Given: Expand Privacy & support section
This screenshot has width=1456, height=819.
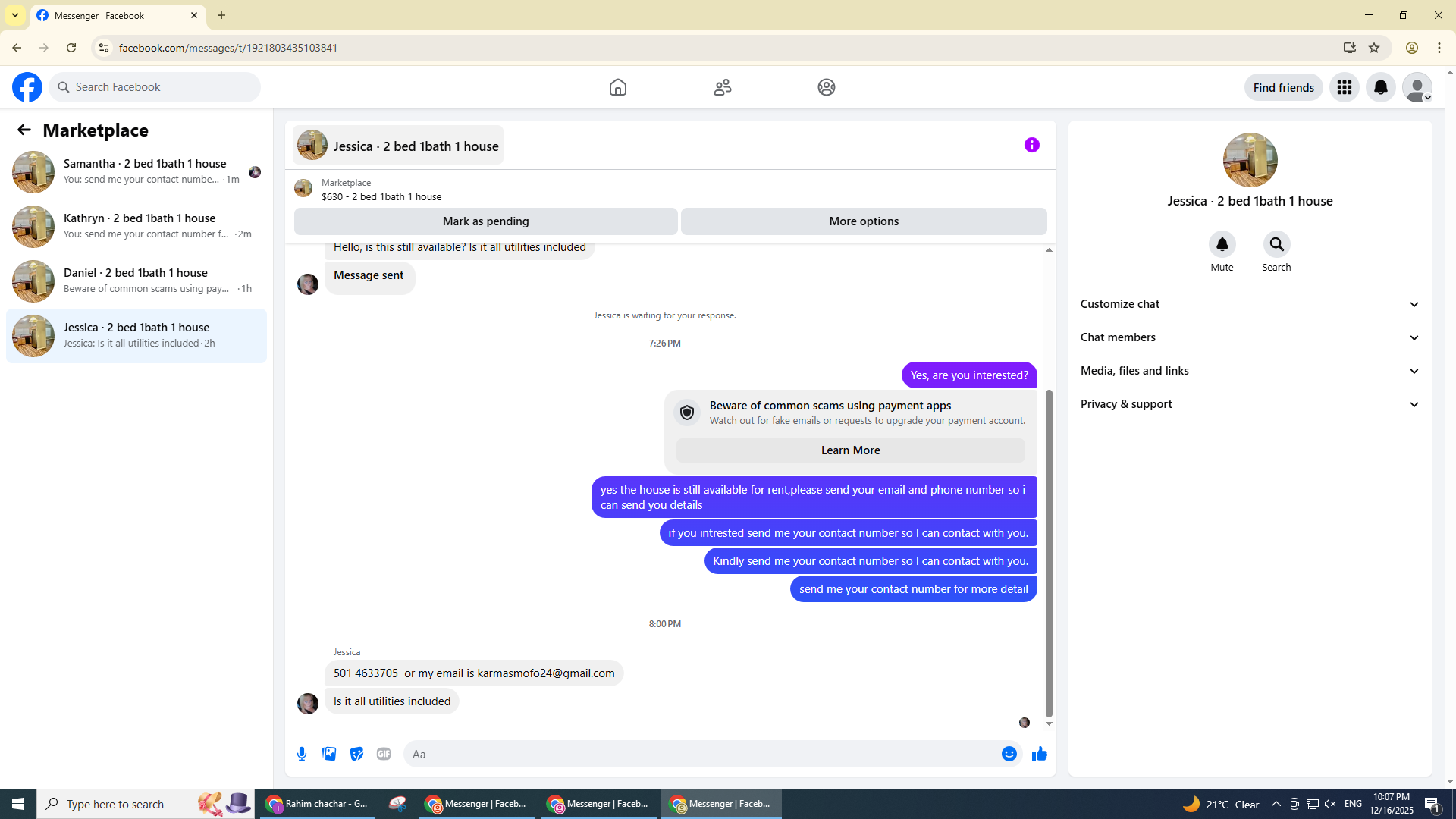Looking at the screenshot, I should 1250,404.
